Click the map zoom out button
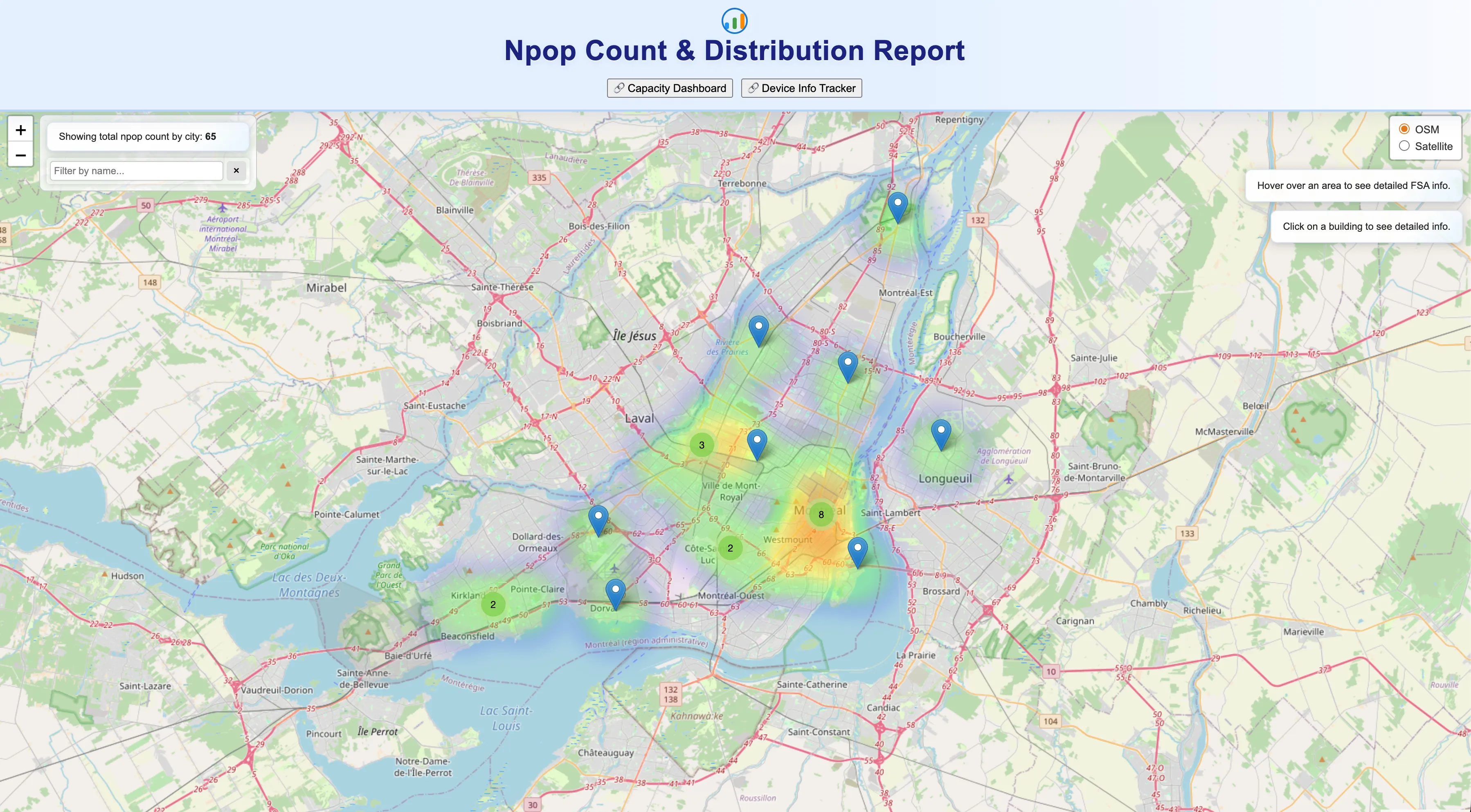 pos(20,155)
